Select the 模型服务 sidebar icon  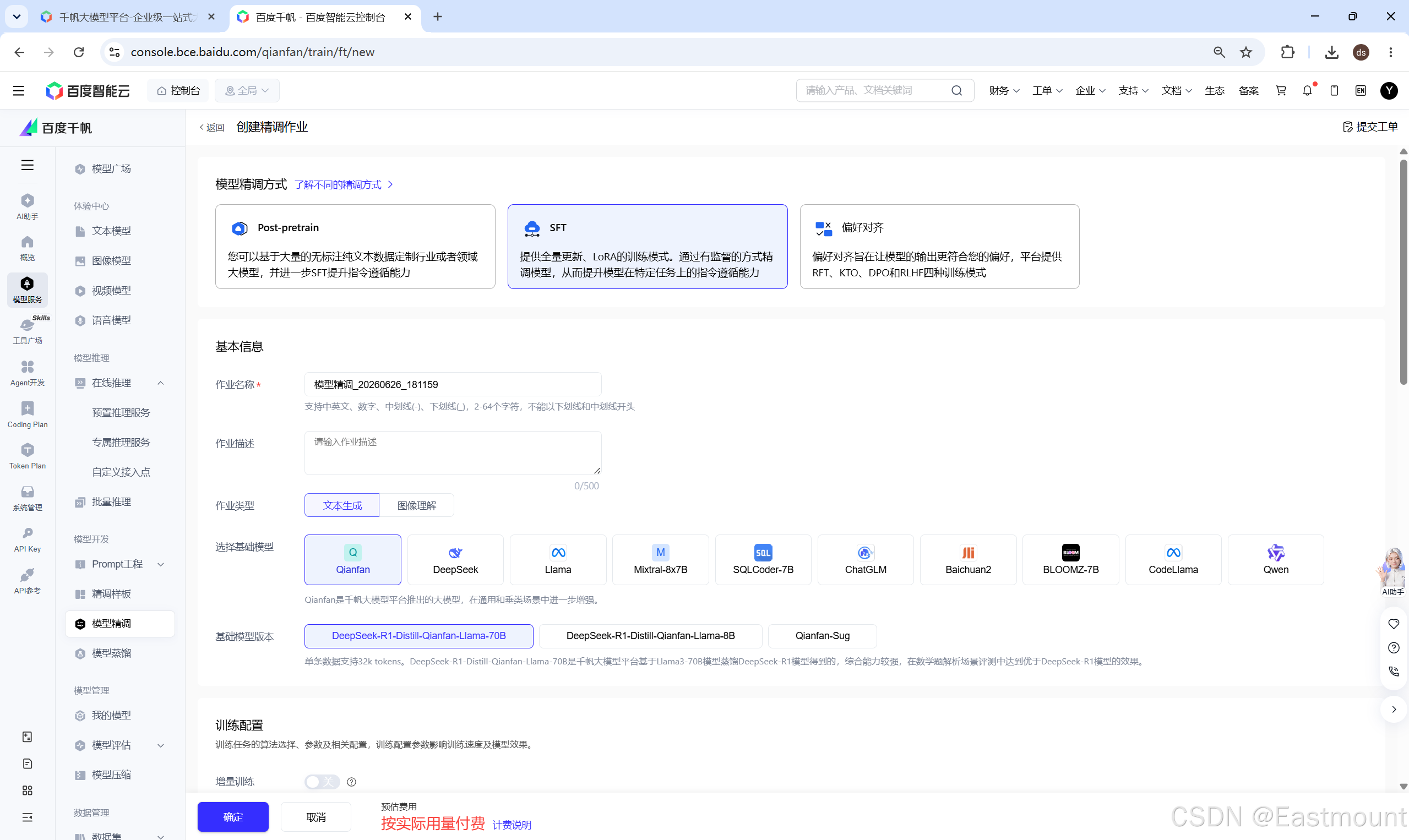point(27,290)
